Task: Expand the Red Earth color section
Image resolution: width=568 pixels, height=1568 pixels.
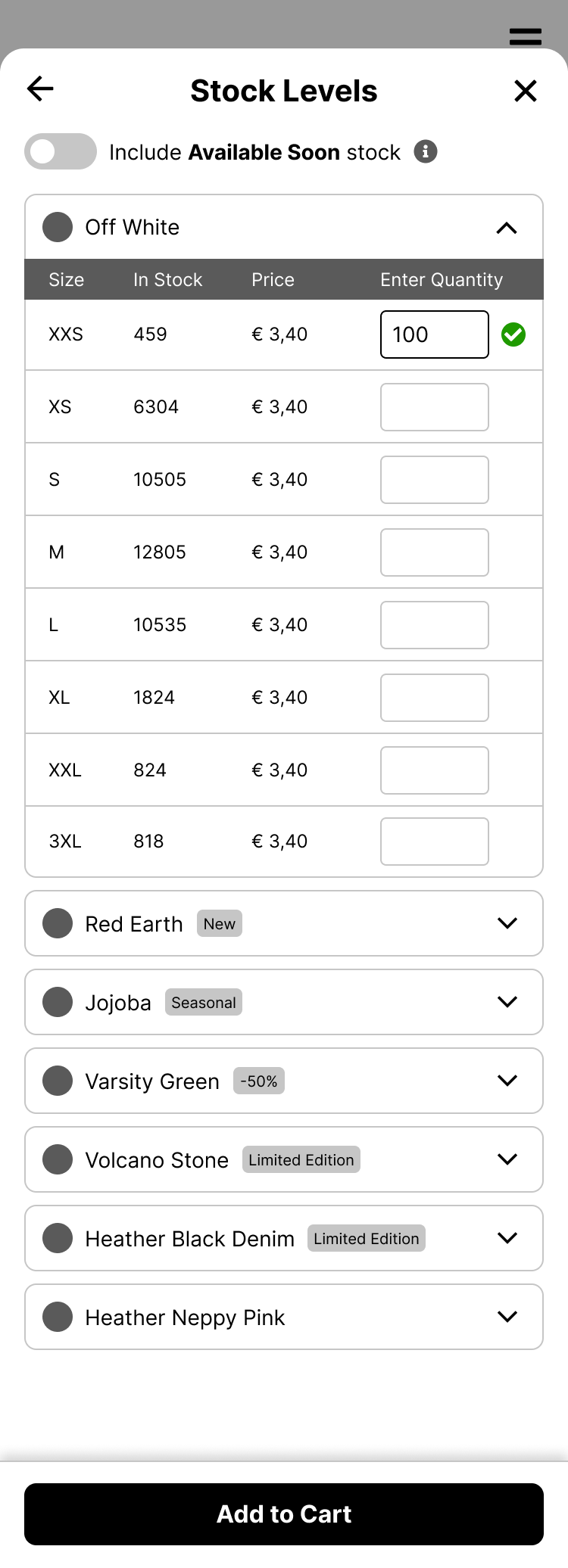Action: point(507,923)
